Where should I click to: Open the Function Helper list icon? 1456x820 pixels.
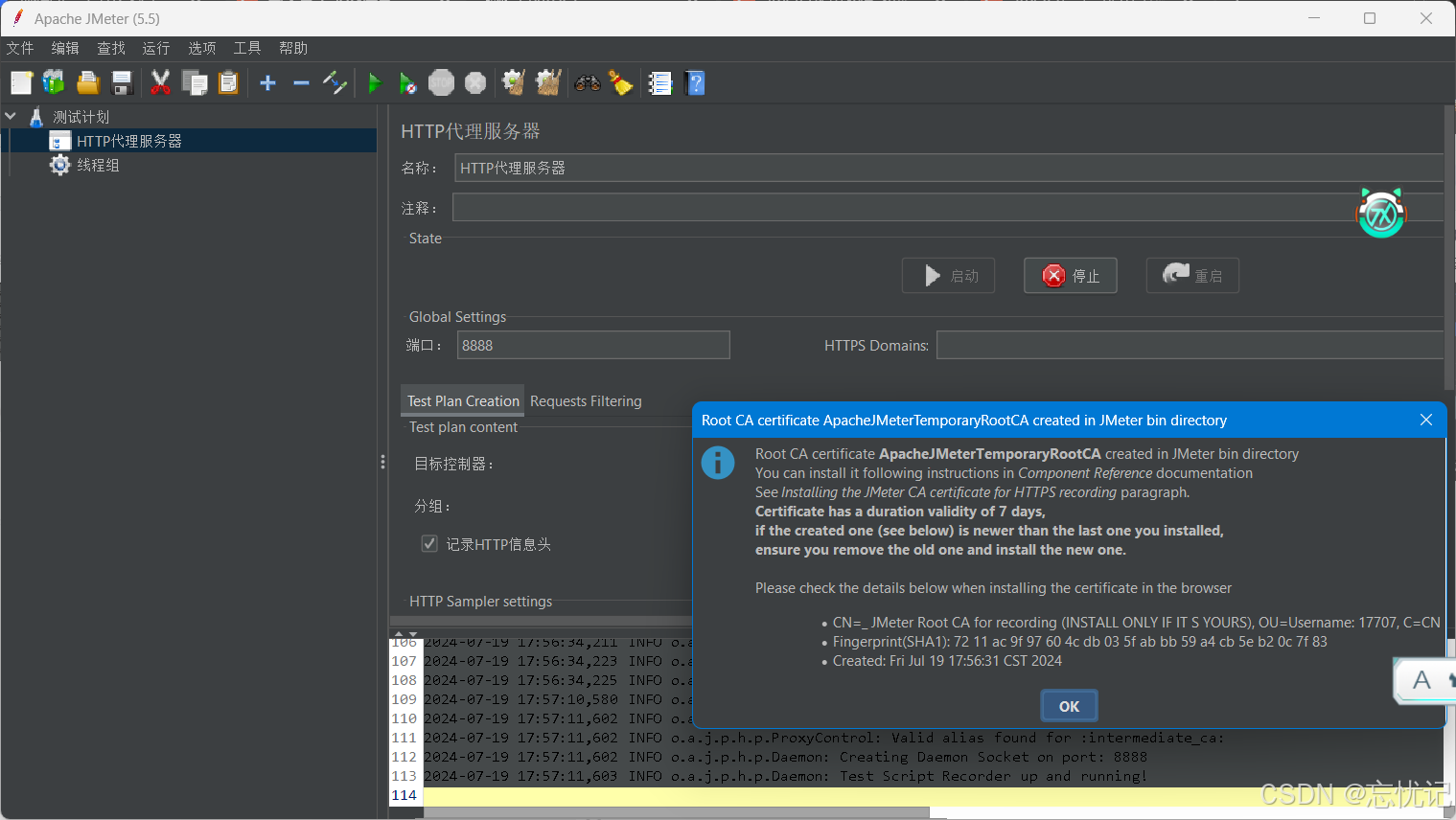(660, 83)
